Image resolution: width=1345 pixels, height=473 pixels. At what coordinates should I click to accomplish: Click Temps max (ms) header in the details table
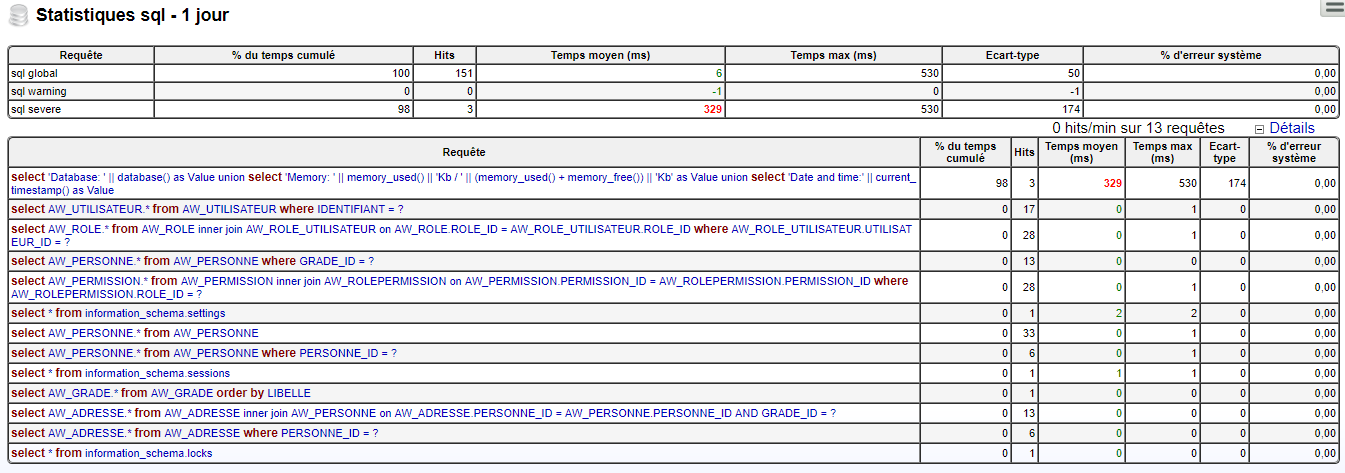(x=1160, y=152)
